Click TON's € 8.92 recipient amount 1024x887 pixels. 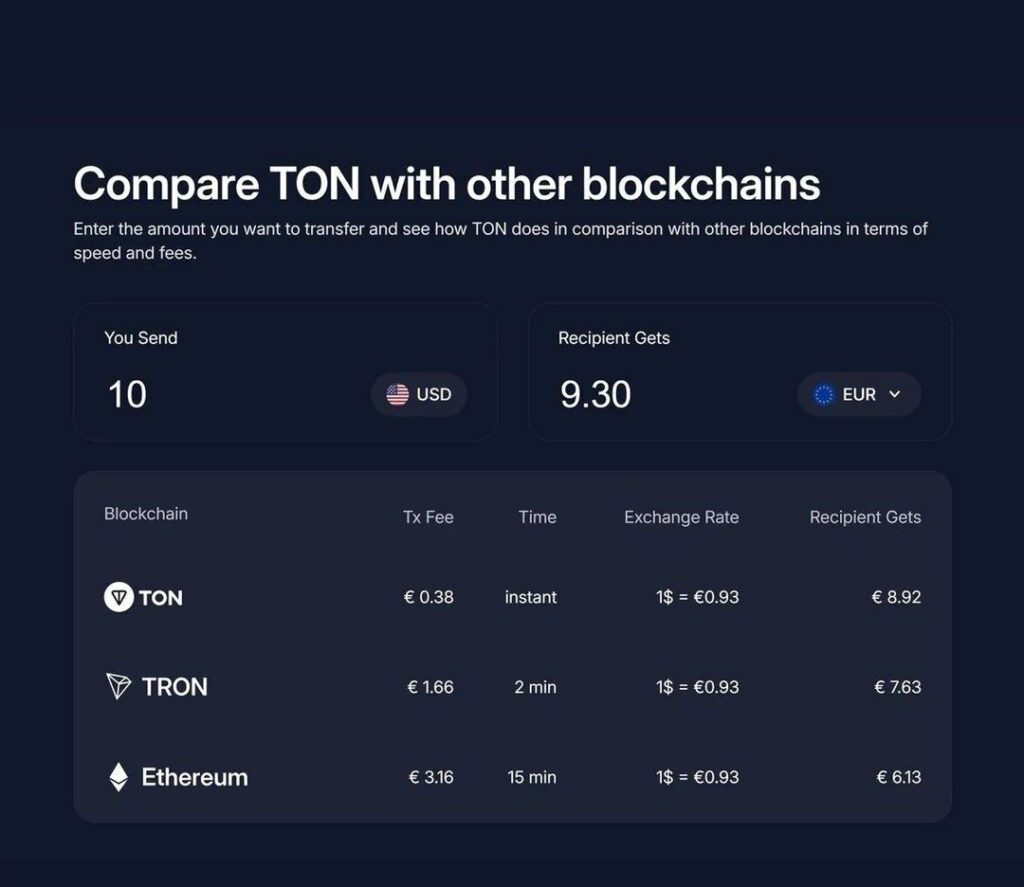896,597
